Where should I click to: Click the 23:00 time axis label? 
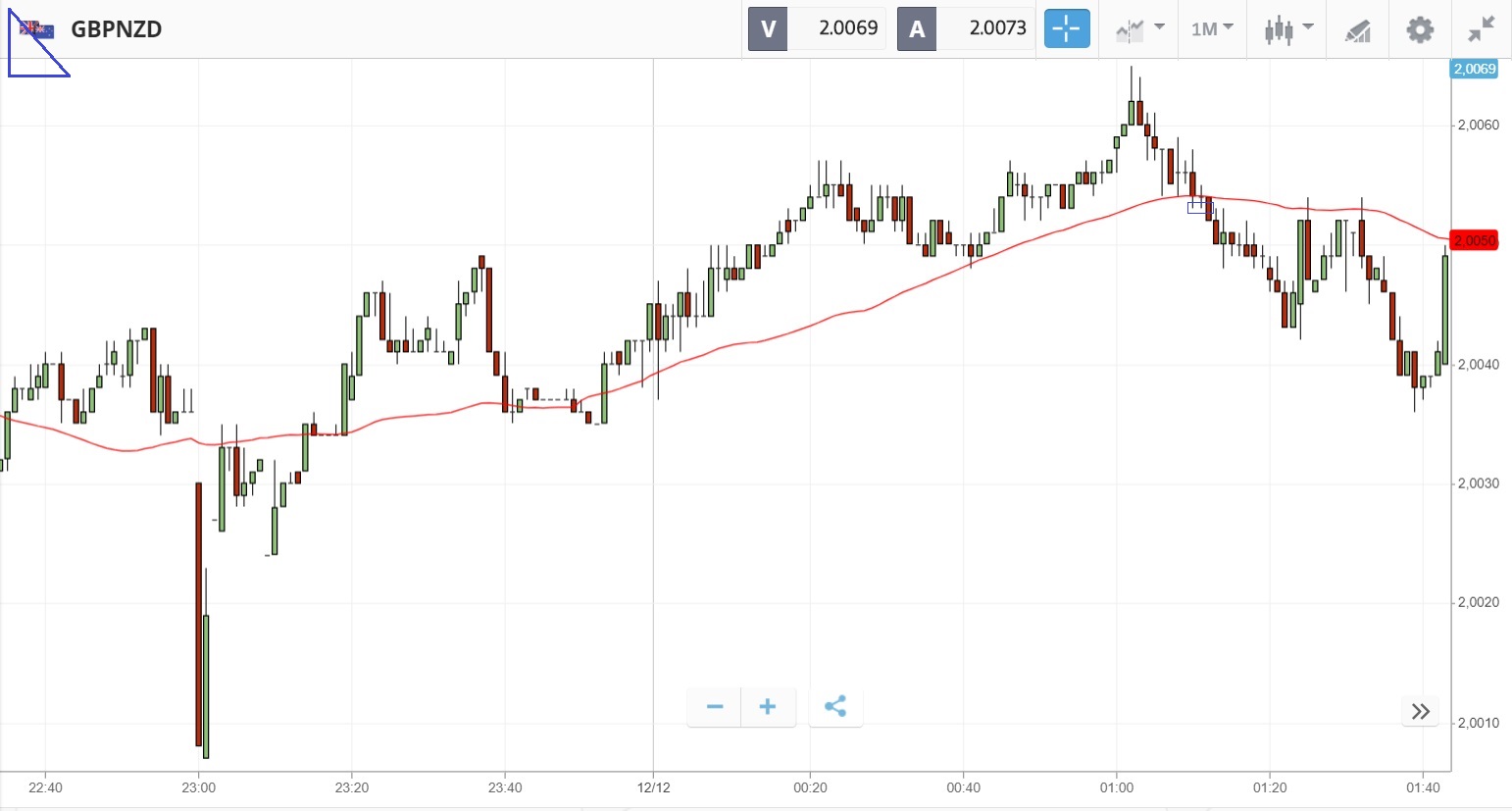(x=198, y=787)
